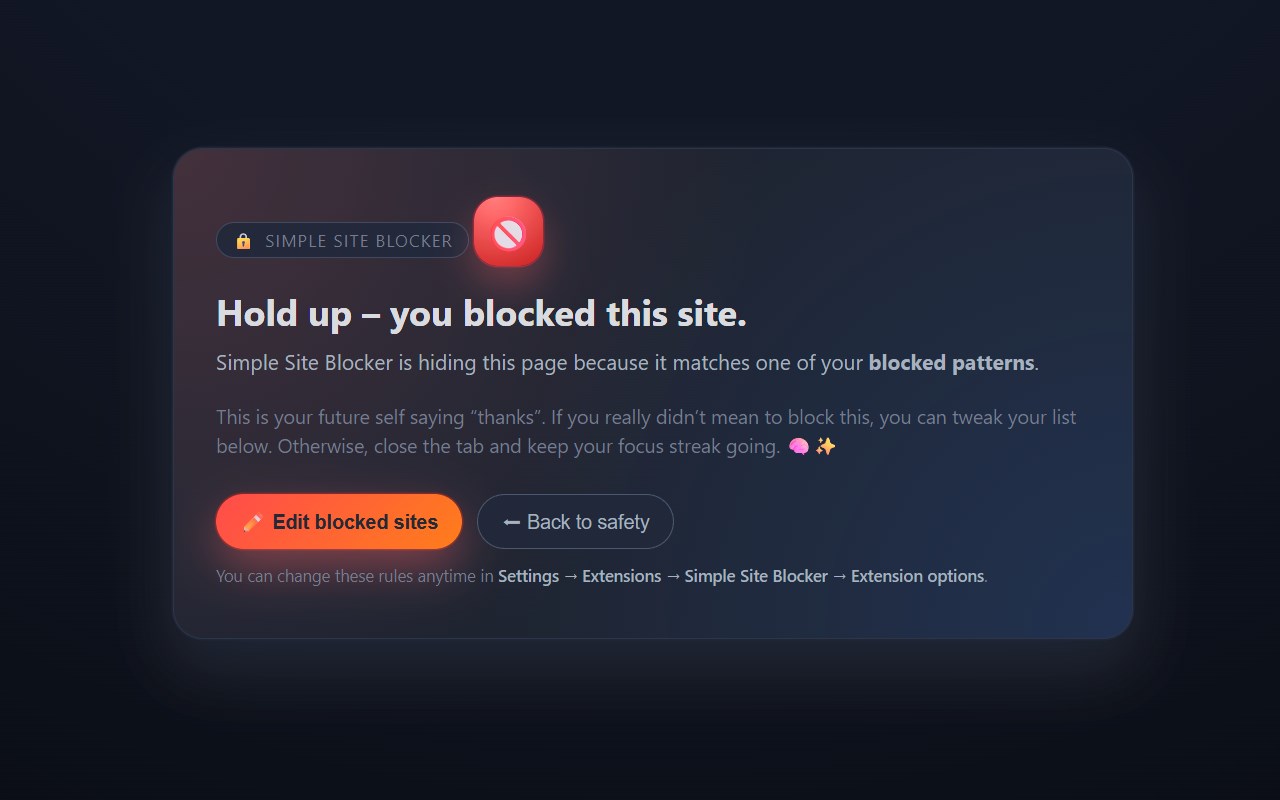The width and height of the screenshot is (1280, 800).
Task: Click the bold 'blocked patterns' text
Action: [951, 363]
